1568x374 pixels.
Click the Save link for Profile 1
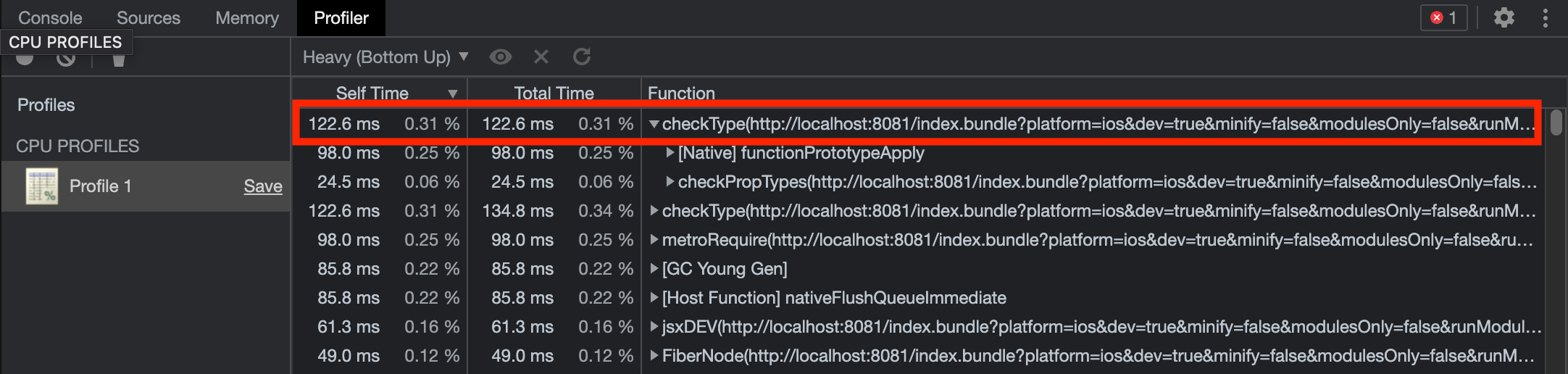click(263, 186)
